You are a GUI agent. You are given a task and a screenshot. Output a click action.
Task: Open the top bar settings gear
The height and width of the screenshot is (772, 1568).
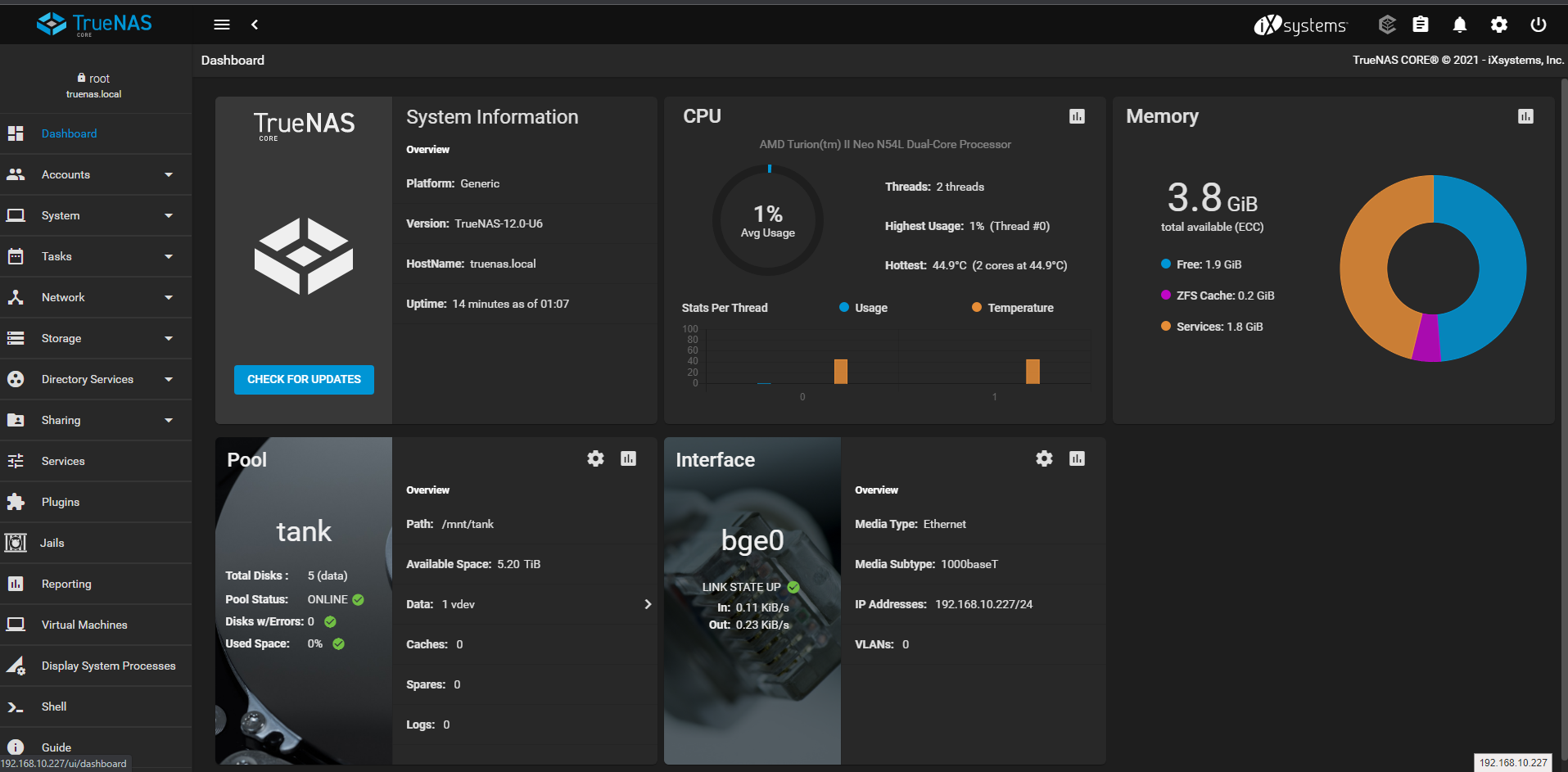[x=1499, y=25]
